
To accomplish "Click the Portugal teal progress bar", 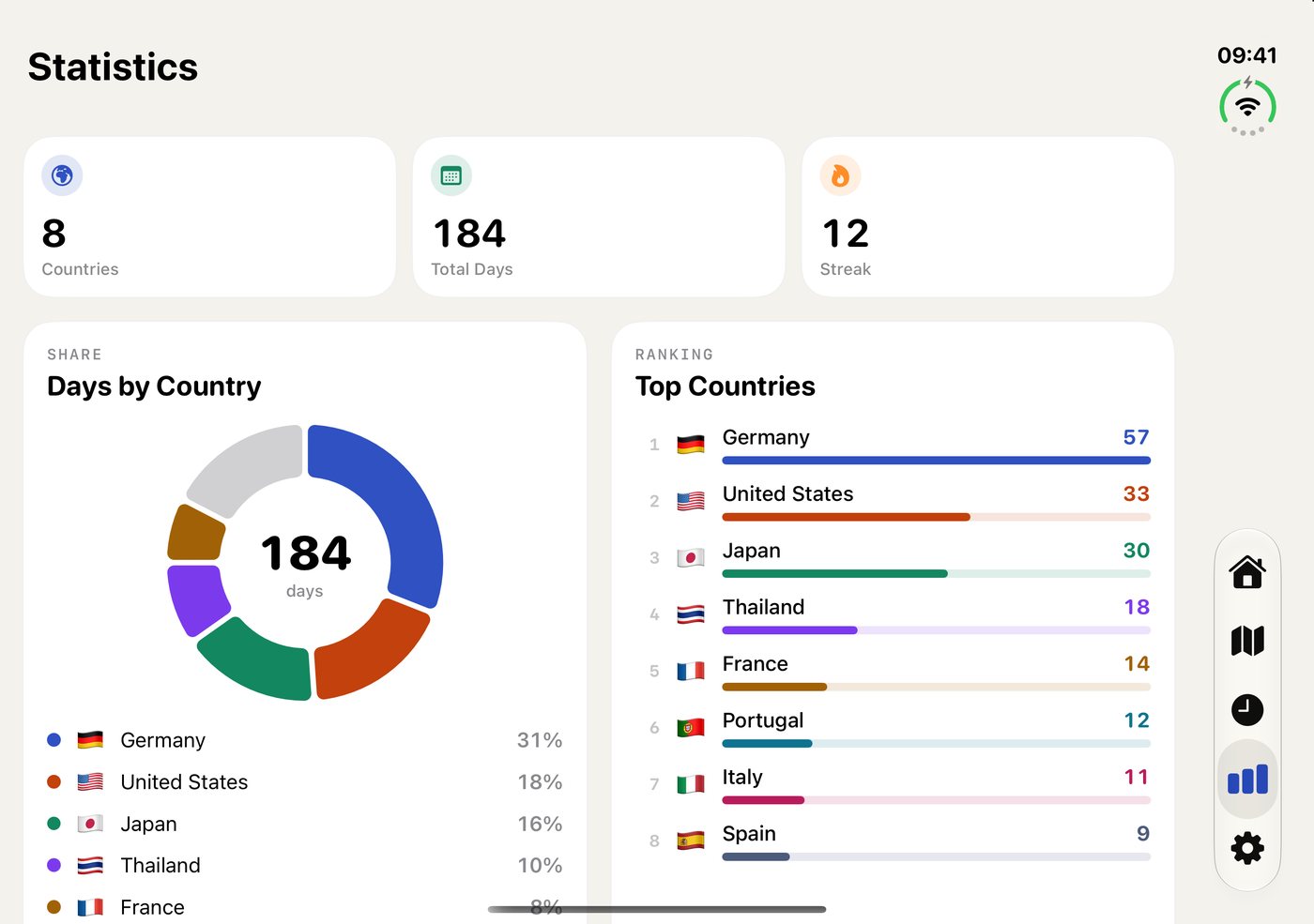I will tap(936, 743).
